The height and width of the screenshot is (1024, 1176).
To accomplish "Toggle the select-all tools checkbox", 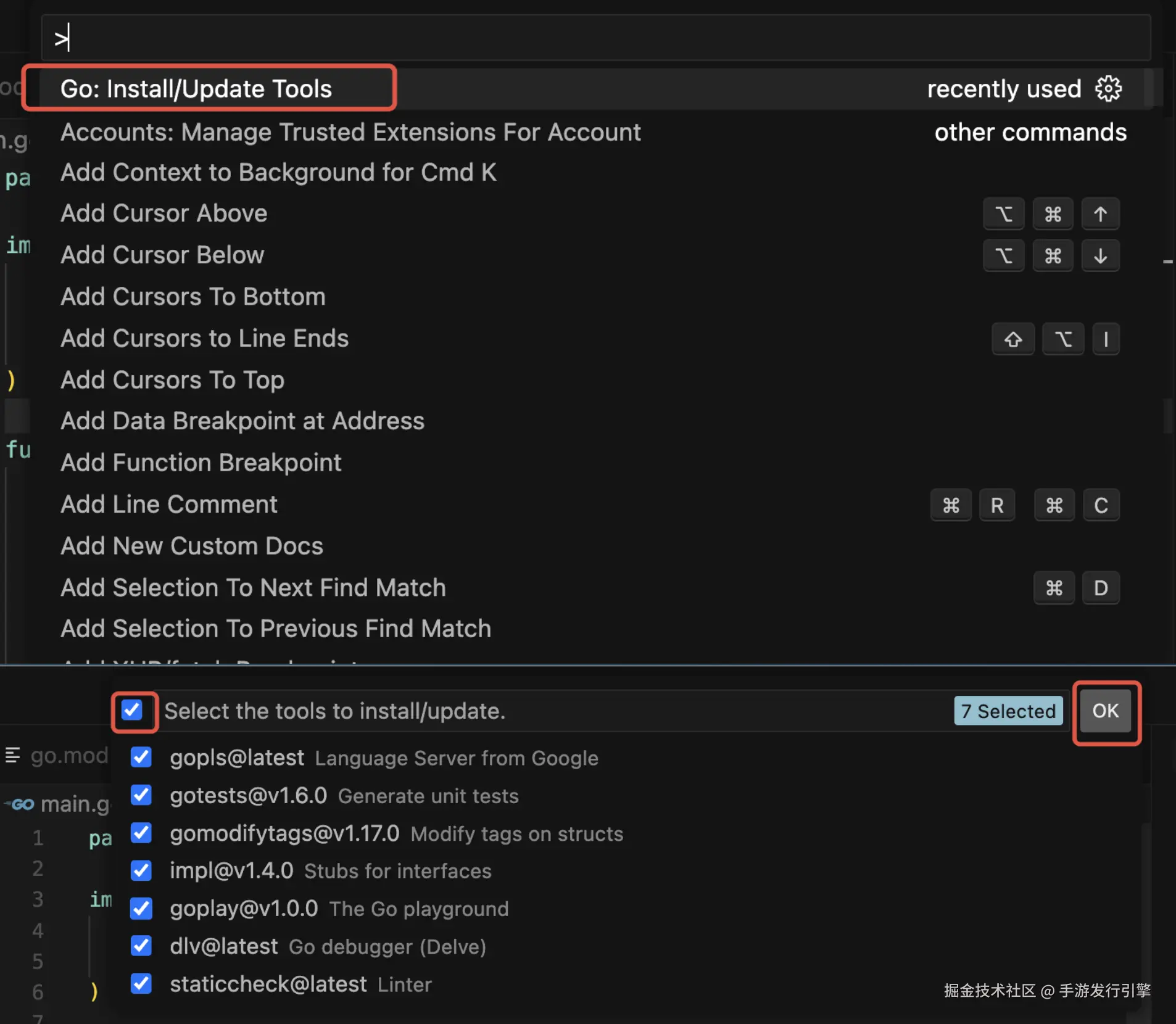I will pos(132,711).
